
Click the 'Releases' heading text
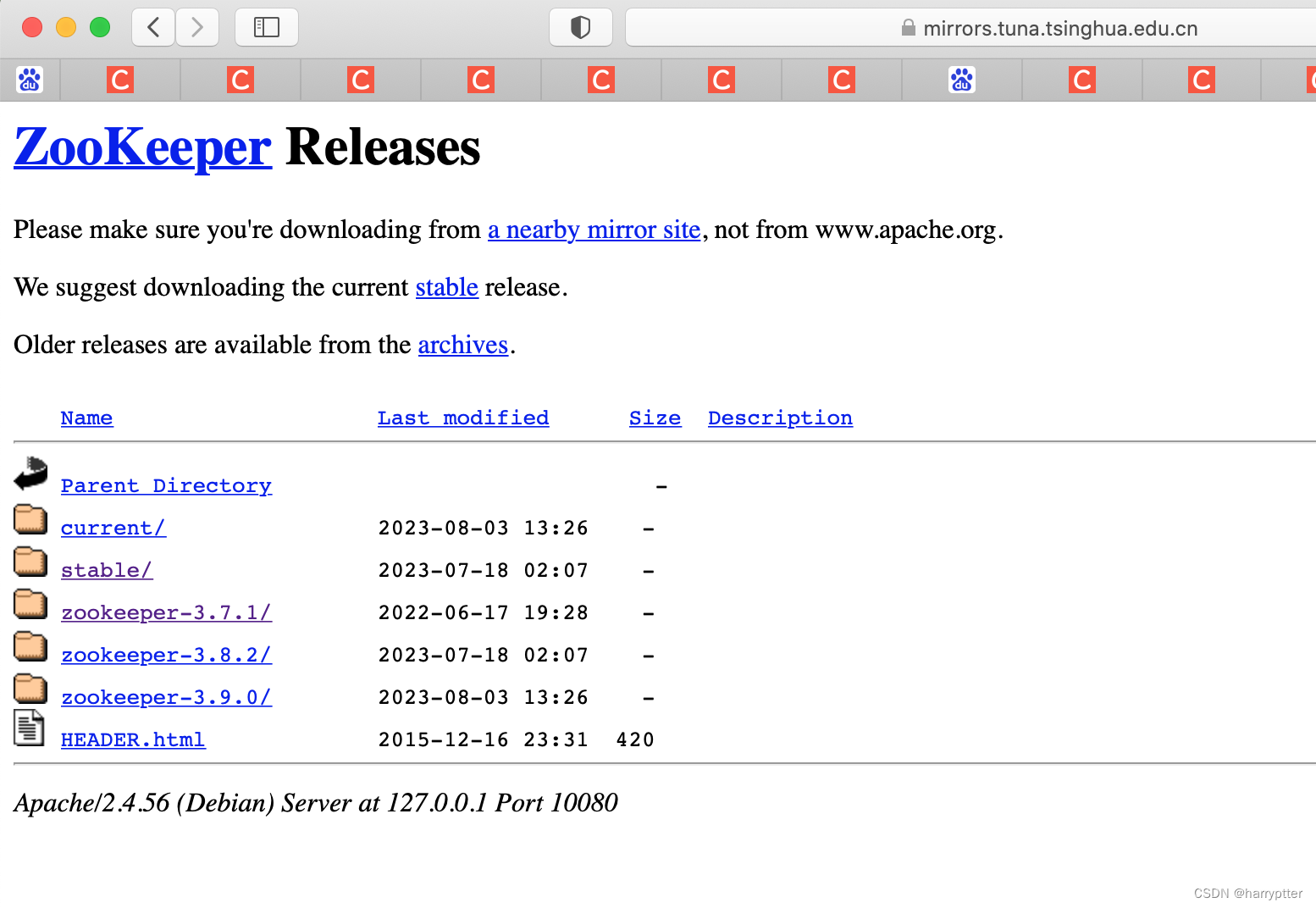tap(383, 147)
